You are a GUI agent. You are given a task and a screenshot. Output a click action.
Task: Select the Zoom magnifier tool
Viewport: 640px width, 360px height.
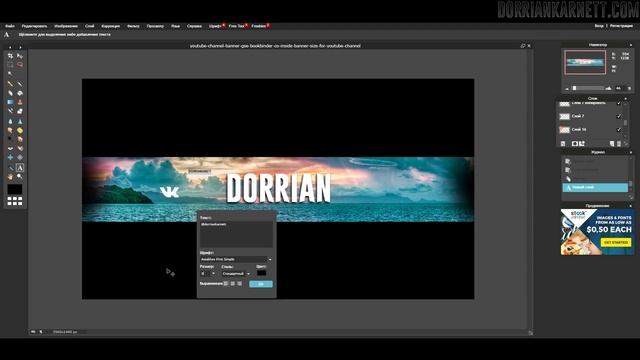(x=20, y=177)
